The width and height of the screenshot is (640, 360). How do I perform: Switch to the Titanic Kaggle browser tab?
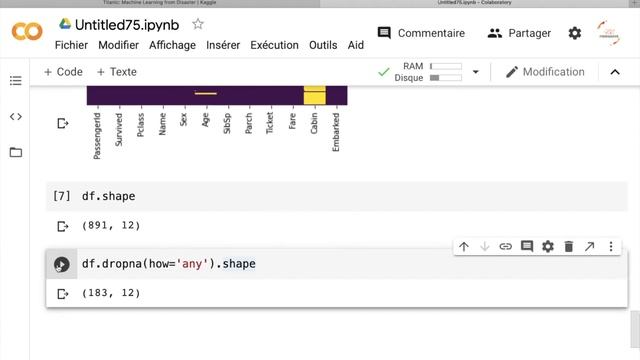point(160,3)
